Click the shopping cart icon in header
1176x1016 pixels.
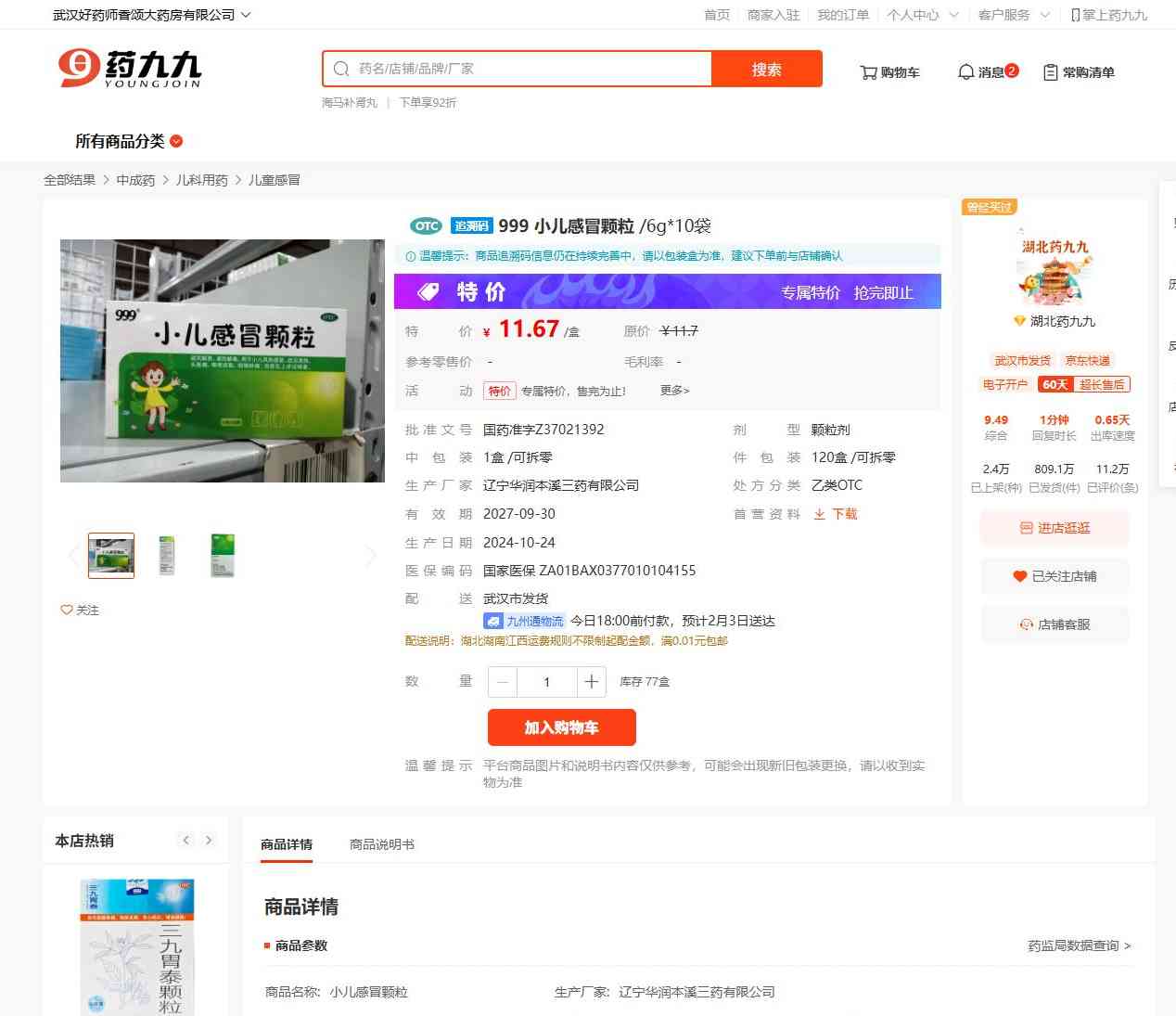pyautogui.click(x=868, y=72)
